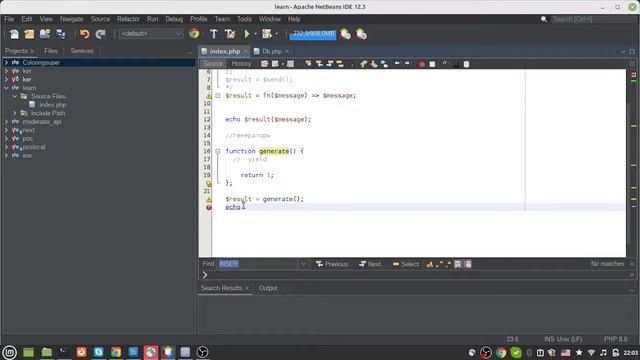Viewport: 640px width, 360px height.
Task: Toggle Highlight Results in the find bar
Action: (x=458, y=264)
